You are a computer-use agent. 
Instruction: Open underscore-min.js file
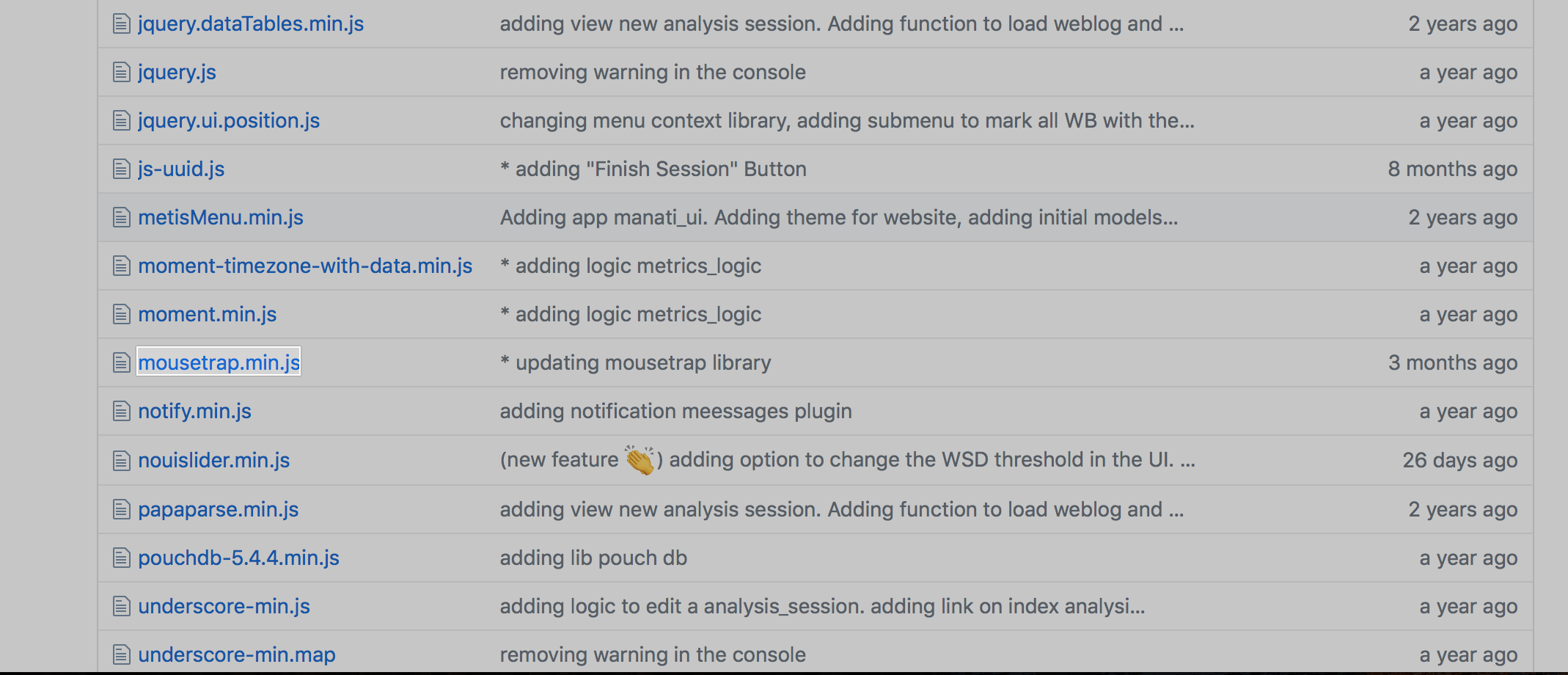point(224,606)
